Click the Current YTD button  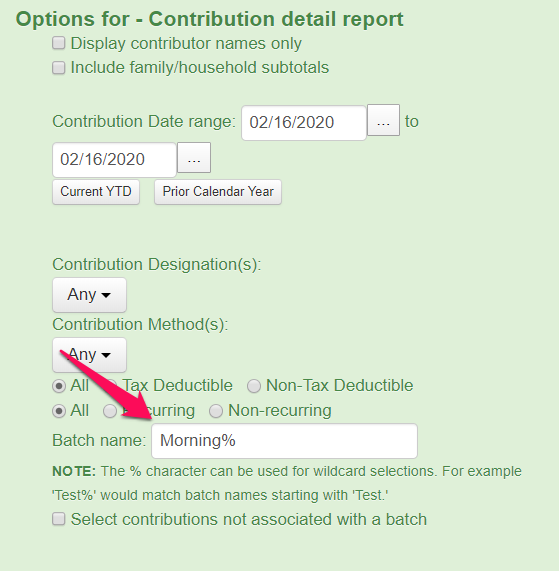tap(96, 192)
